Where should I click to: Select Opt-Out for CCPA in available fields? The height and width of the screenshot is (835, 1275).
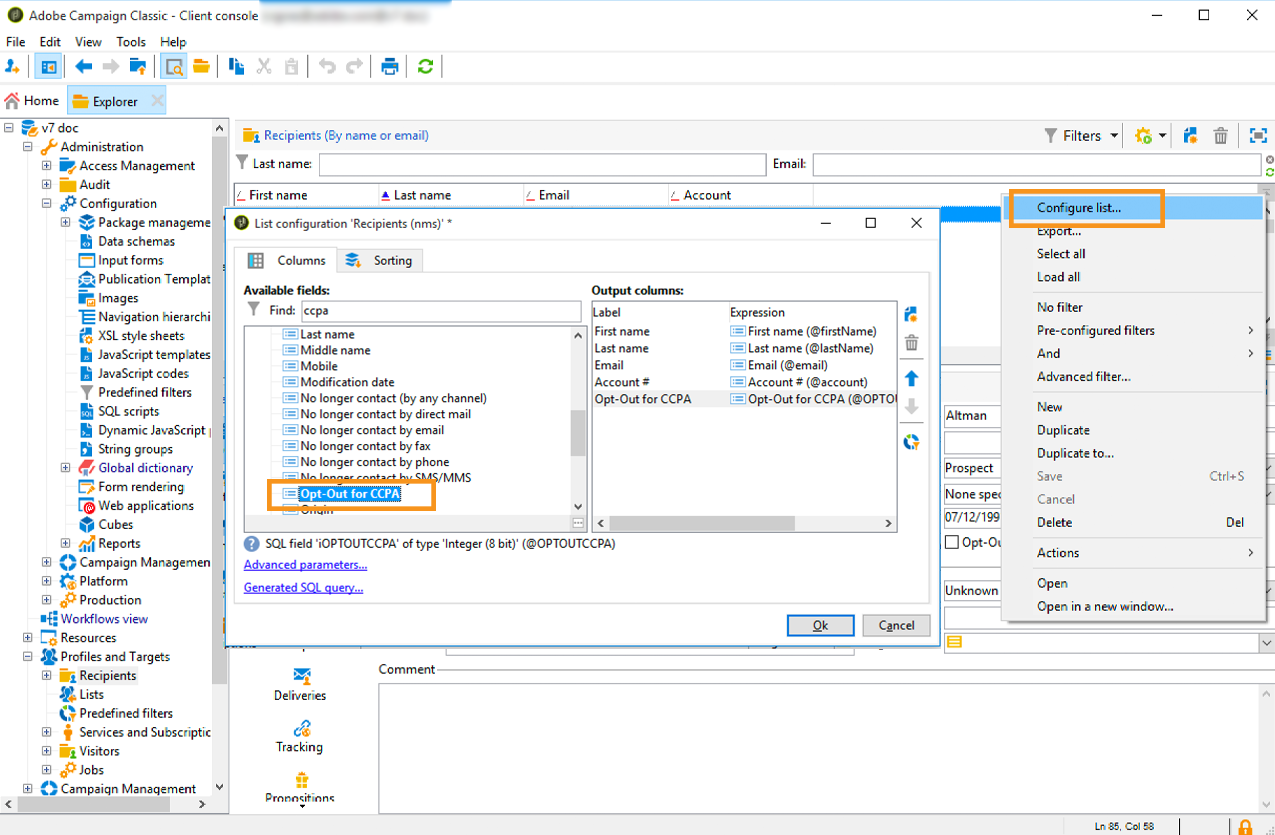pyautogui.click(x=350, y=494)
